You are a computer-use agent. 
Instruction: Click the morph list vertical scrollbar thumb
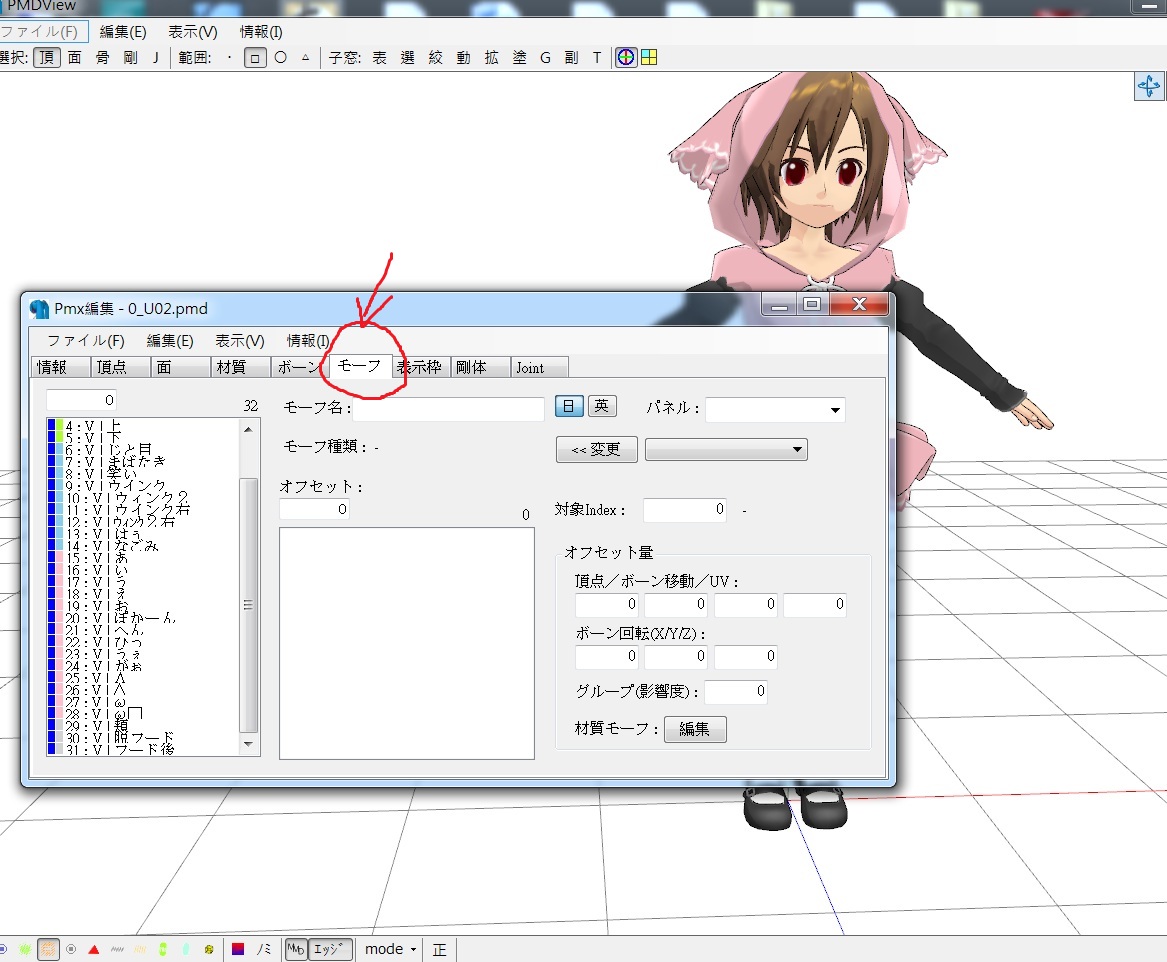tap(249, 605)
